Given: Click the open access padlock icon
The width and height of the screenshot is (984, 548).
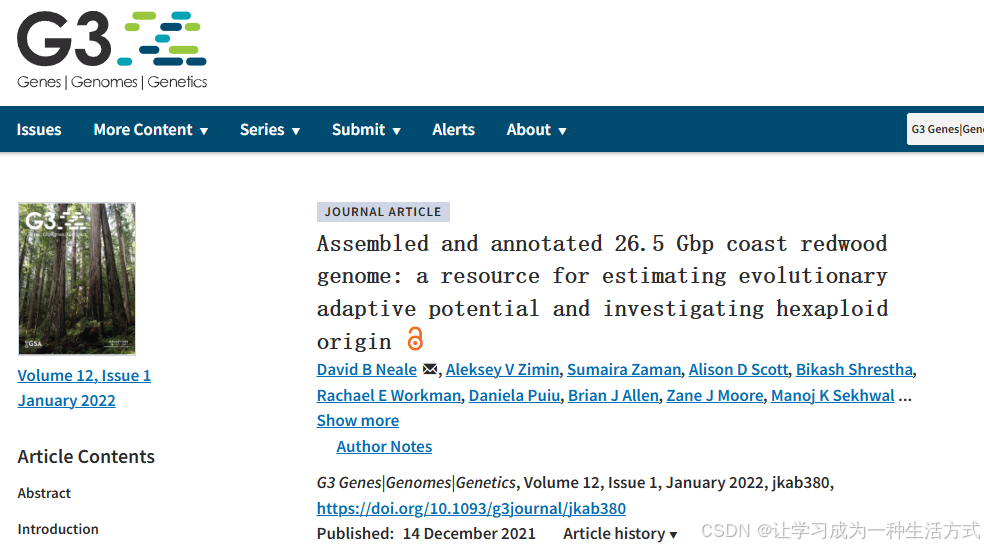Looking at the screenshot, I should pyautogui.click(x=415, y=339).
